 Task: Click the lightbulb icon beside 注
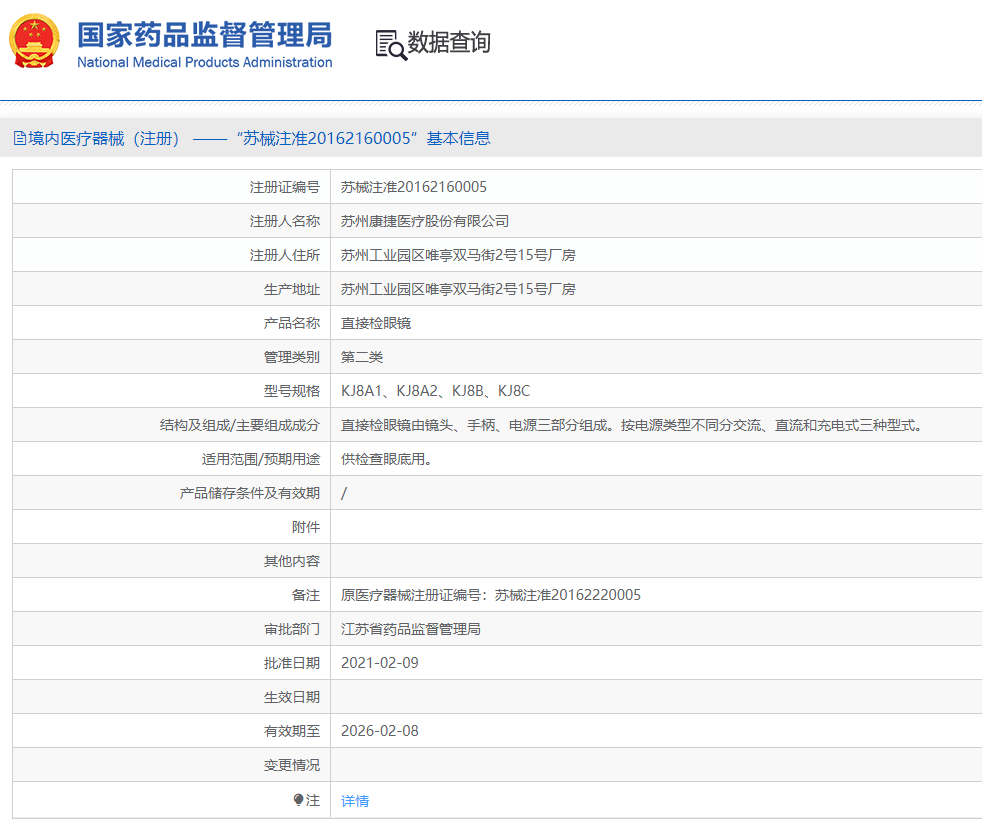pos(298,800)
